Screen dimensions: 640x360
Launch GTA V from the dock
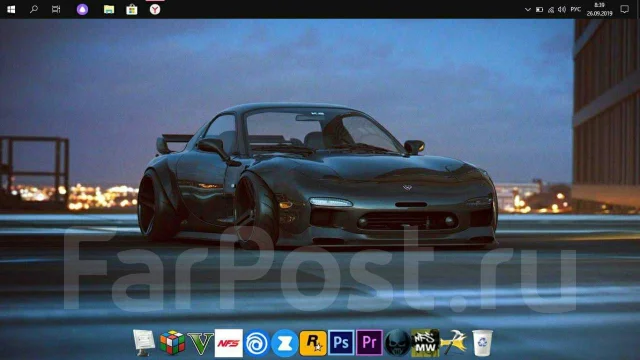click(x=200, y=343)
